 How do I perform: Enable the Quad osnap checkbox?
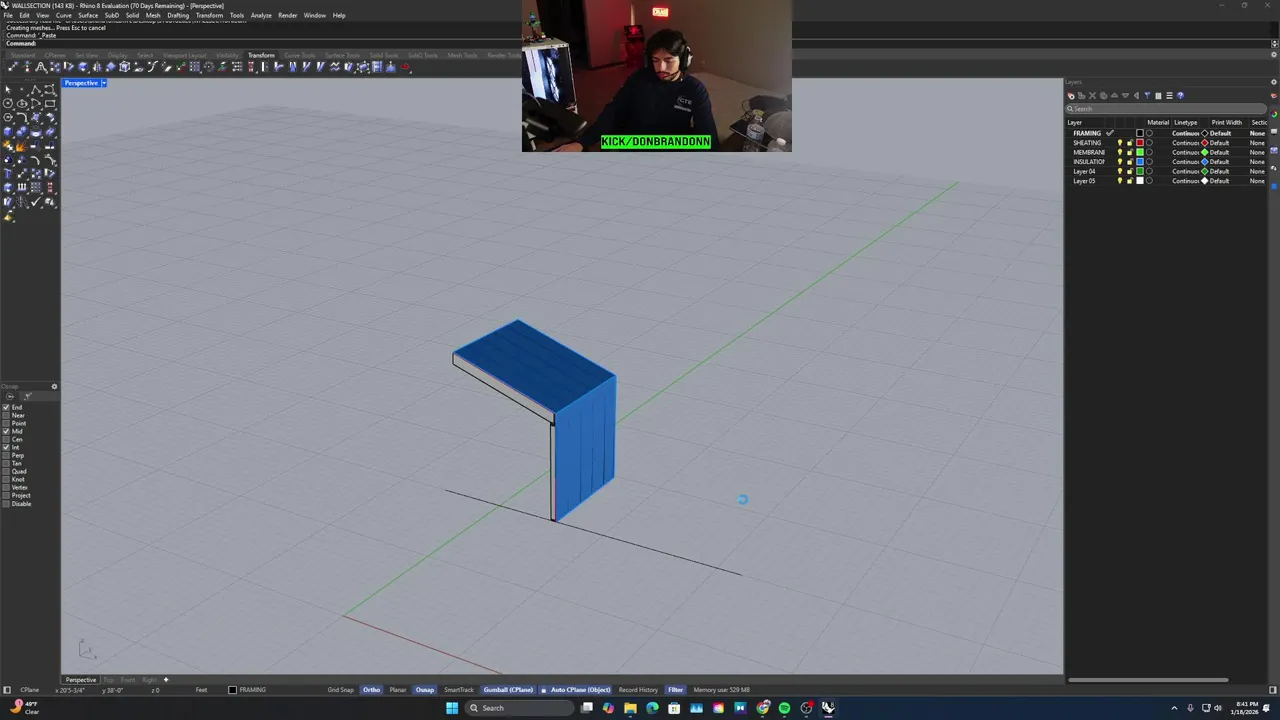pos(6,472)
